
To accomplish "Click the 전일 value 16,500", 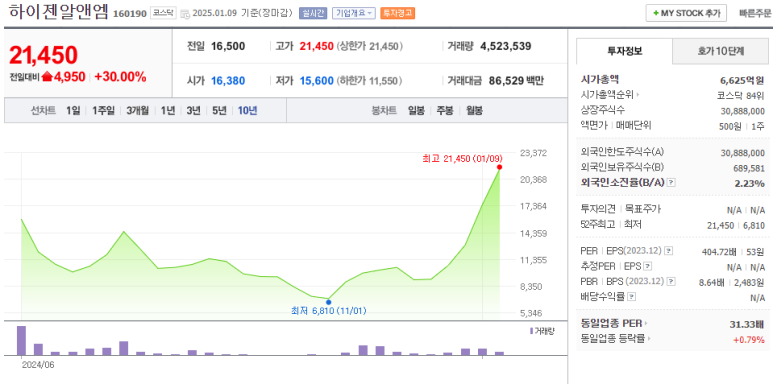I will pos(228,47).
